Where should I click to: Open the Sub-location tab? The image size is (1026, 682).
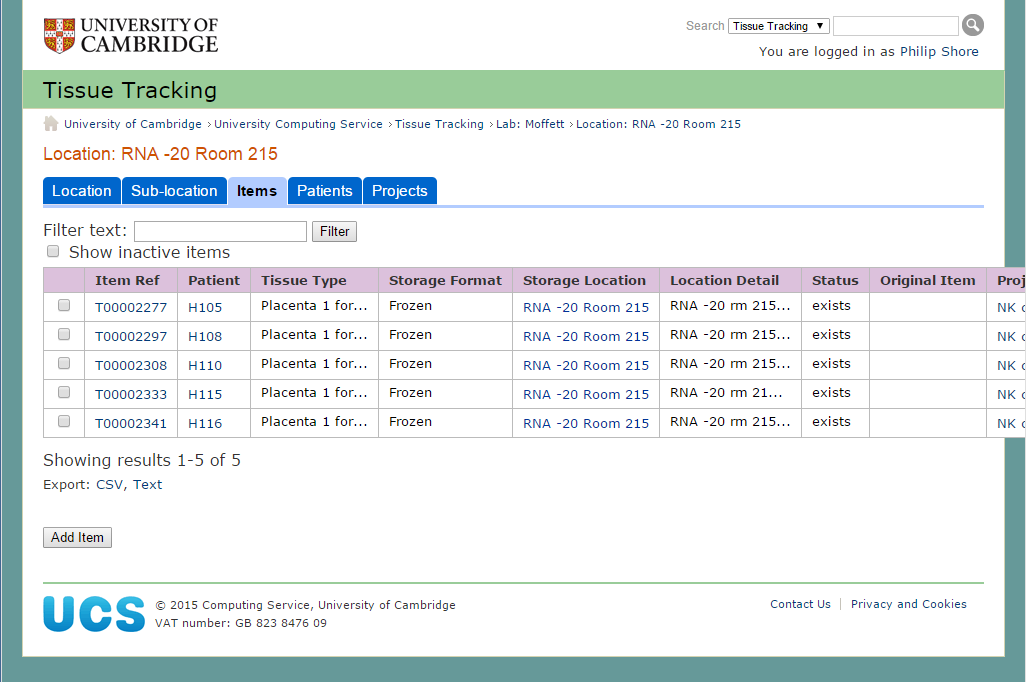[174, 191]
